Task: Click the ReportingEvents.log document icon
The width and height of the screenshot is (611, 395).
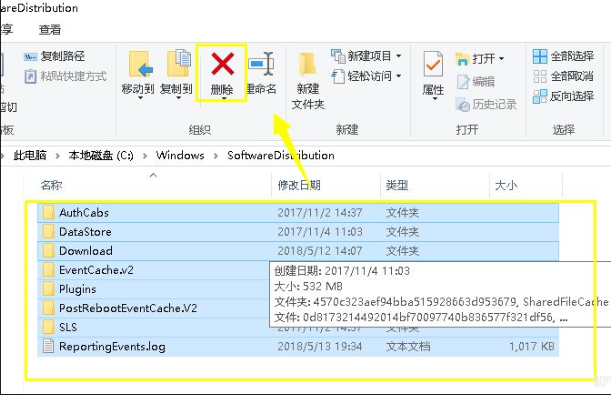Action: (48, 346)
